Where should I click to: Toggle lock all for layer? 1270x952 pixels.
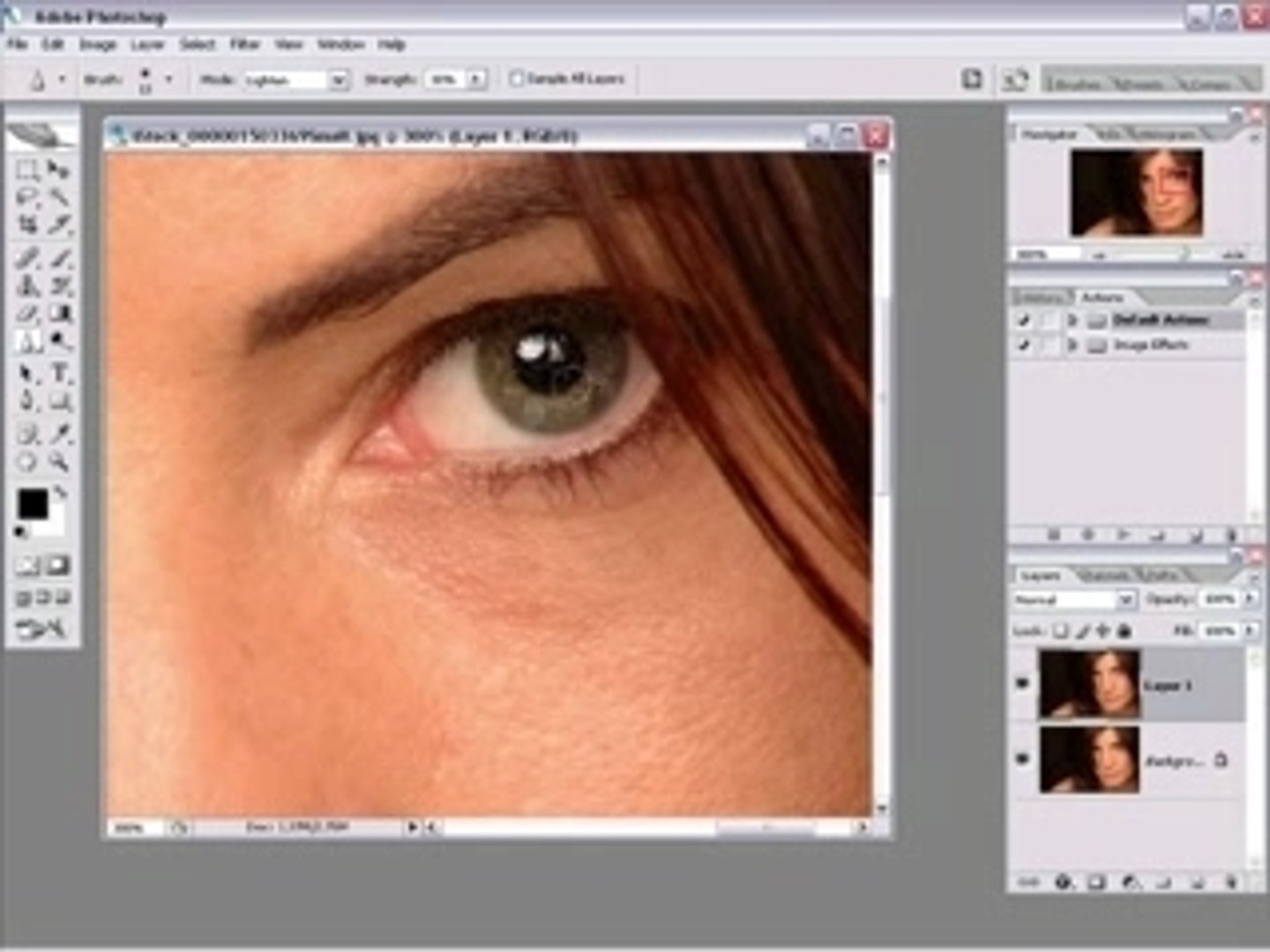(x=1124, y=631)
